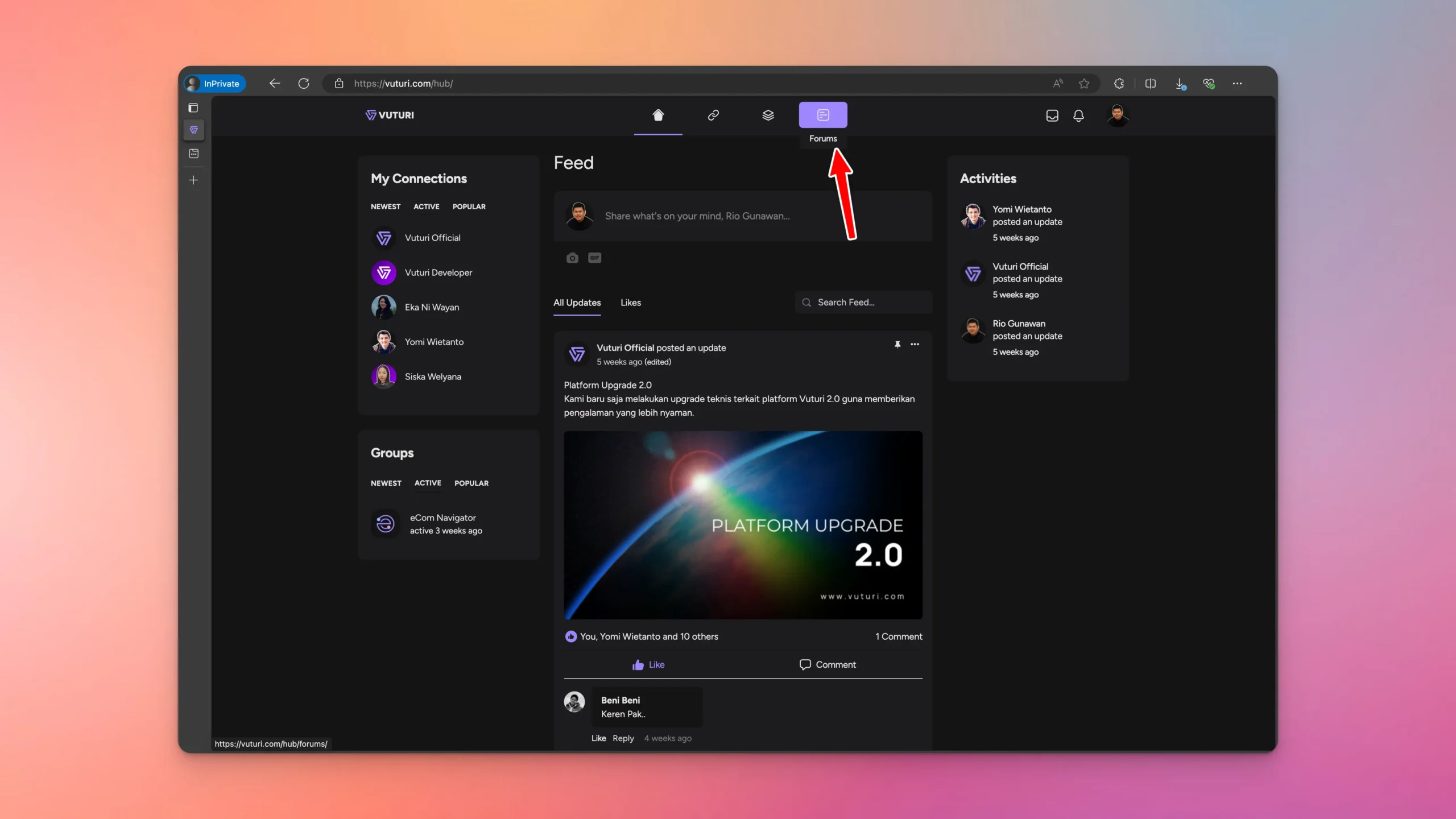1456x819 pixels.
Task: Click the pin icon on the Vuturi Official post
Action: (897, 344)
